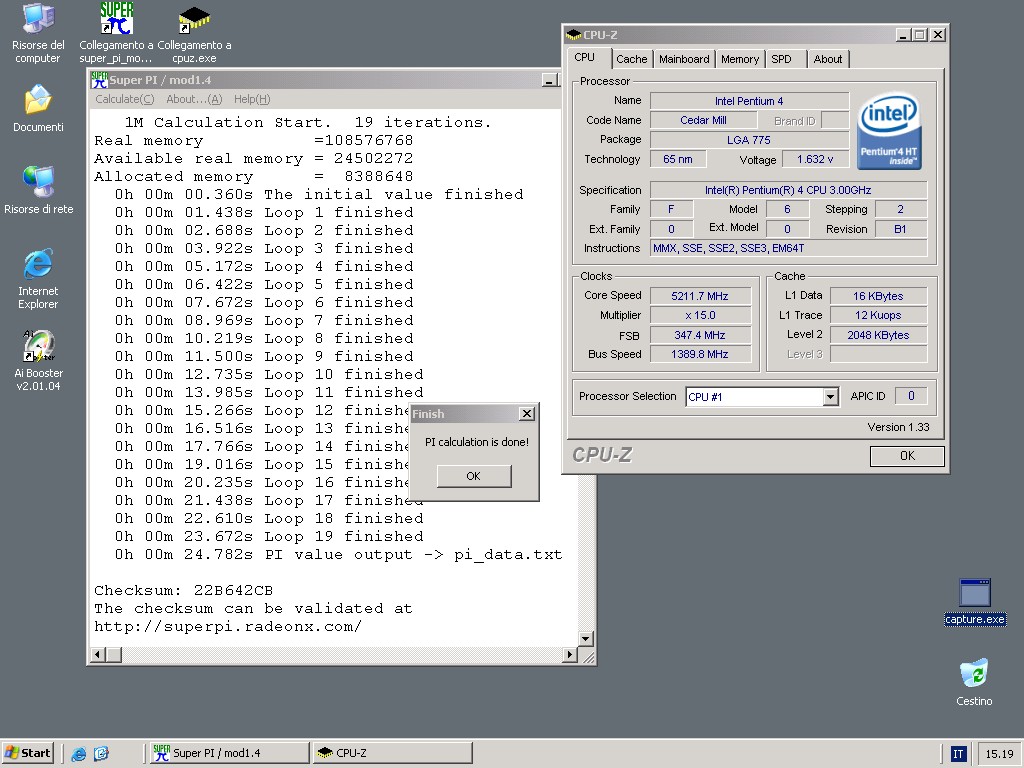1024x768 pixels.
Task: Click Internet Explorer quick launch icon
Action: coord(79,754)
